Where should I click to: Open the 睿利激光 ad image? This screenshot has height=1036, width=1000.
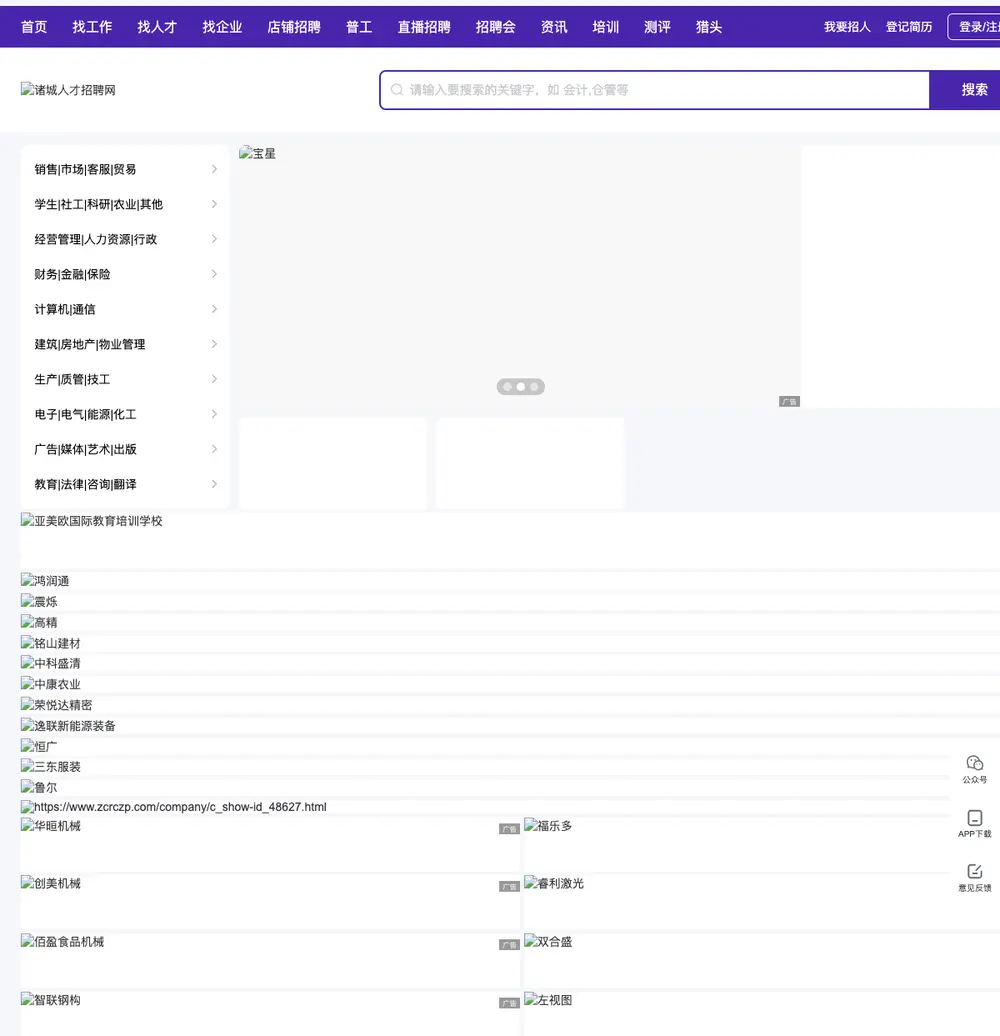[762, 903]
